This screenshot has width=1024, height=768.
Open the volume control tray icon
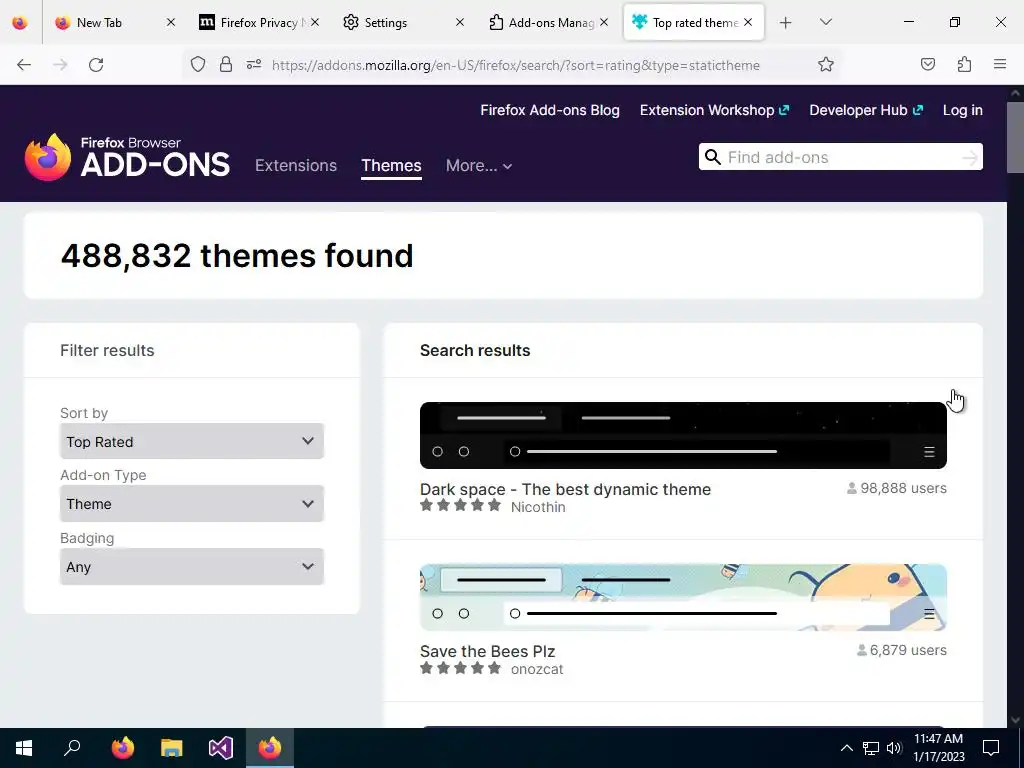click(894, 748)
